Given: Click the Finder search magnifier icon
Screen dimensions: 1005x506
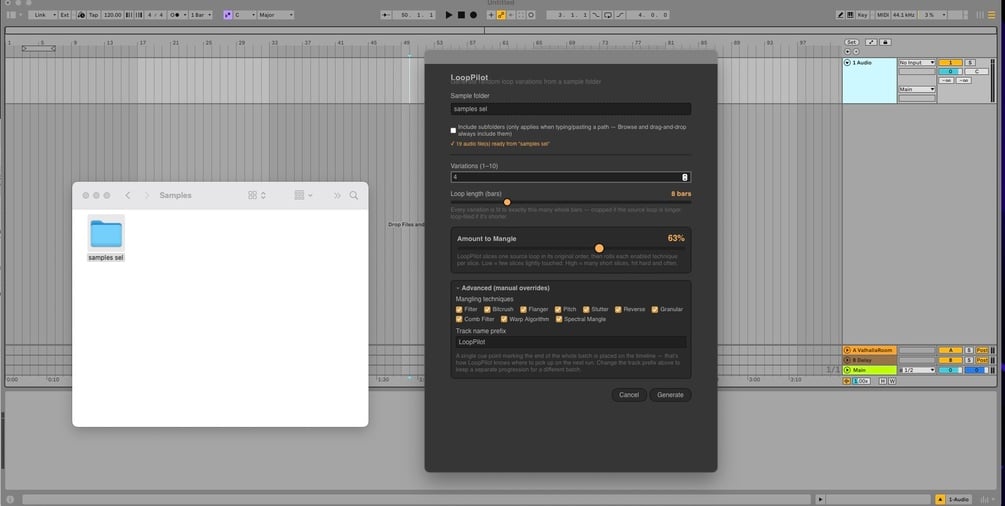Looking at the screenshot, I should [354, 195].
